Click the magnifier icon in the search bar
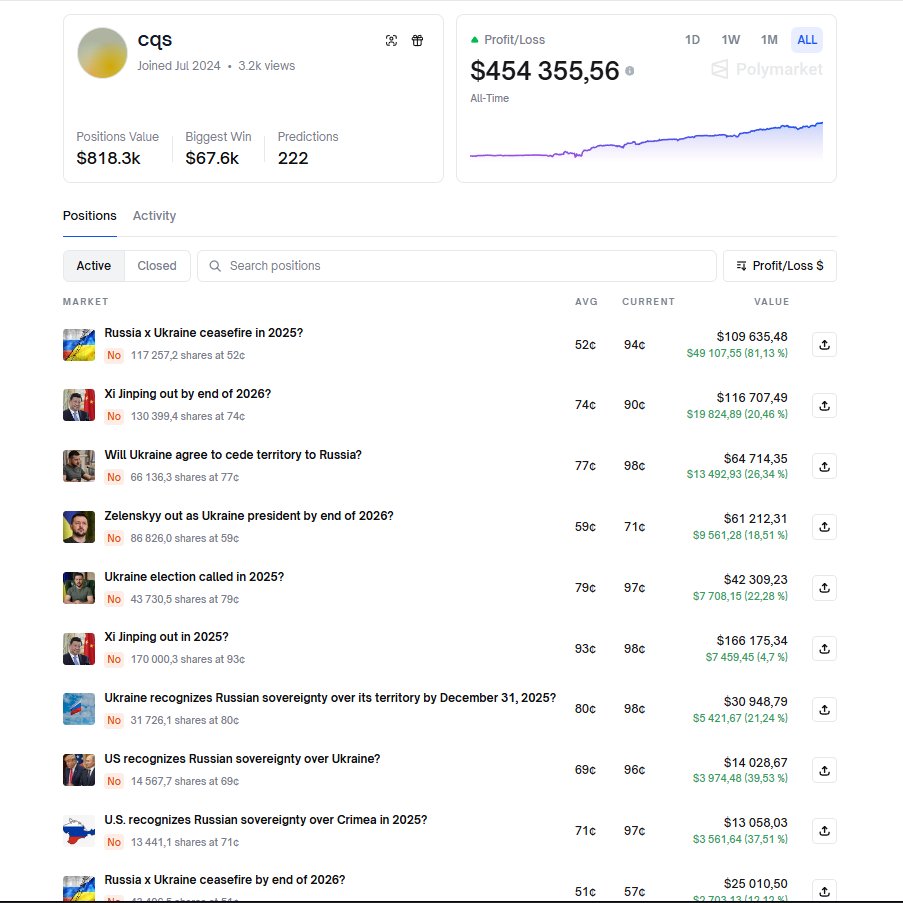 pyautogui.click(x=215, y=266)
